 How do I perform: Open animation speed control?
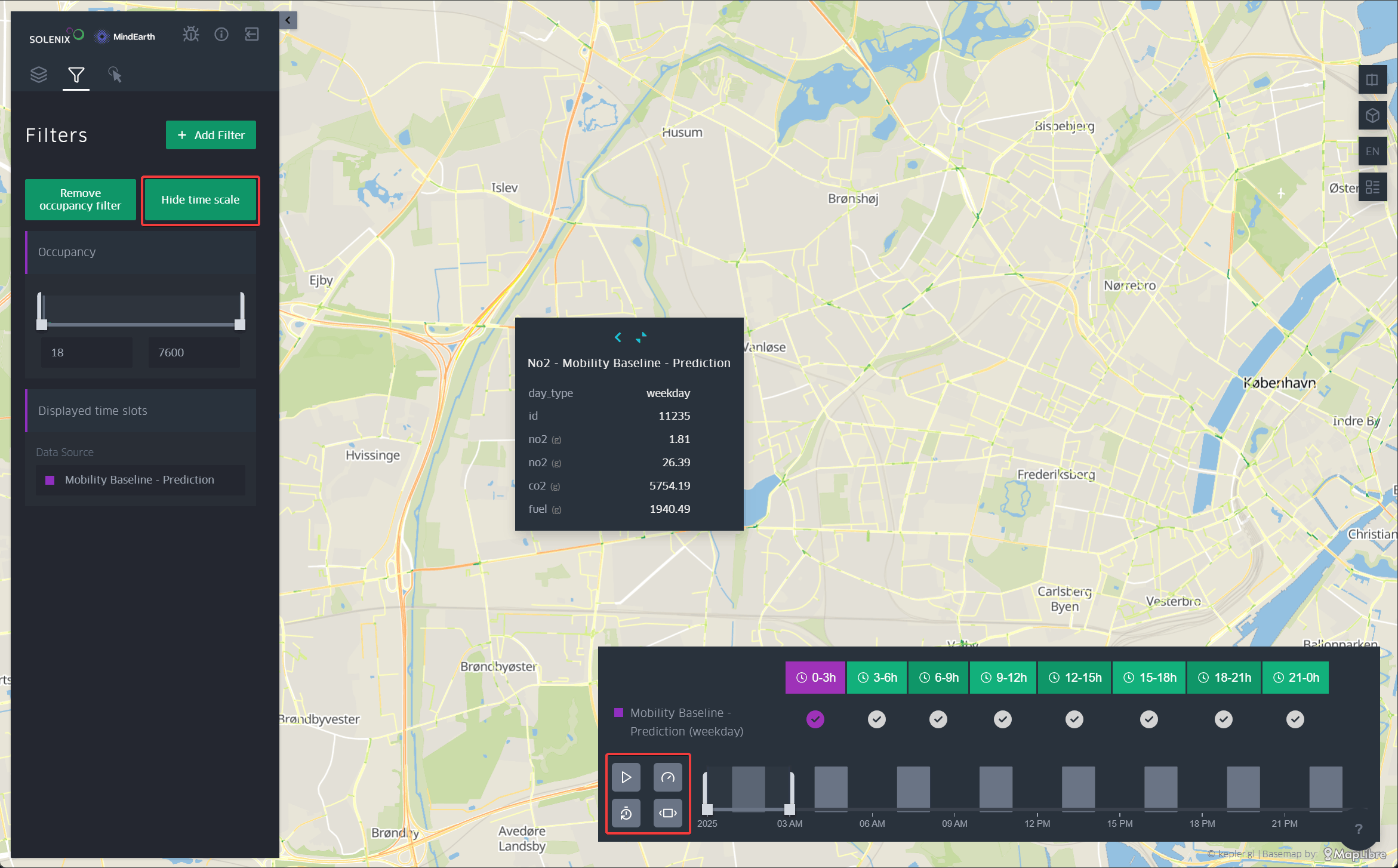coord(667,777)
